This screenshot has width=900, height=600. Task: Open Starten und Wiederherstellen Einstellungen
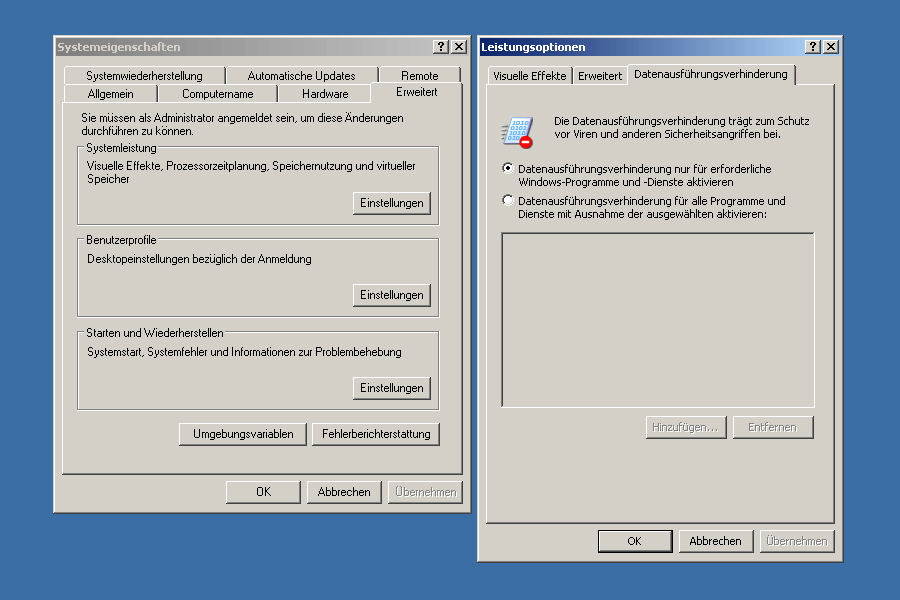click(392, 388)
